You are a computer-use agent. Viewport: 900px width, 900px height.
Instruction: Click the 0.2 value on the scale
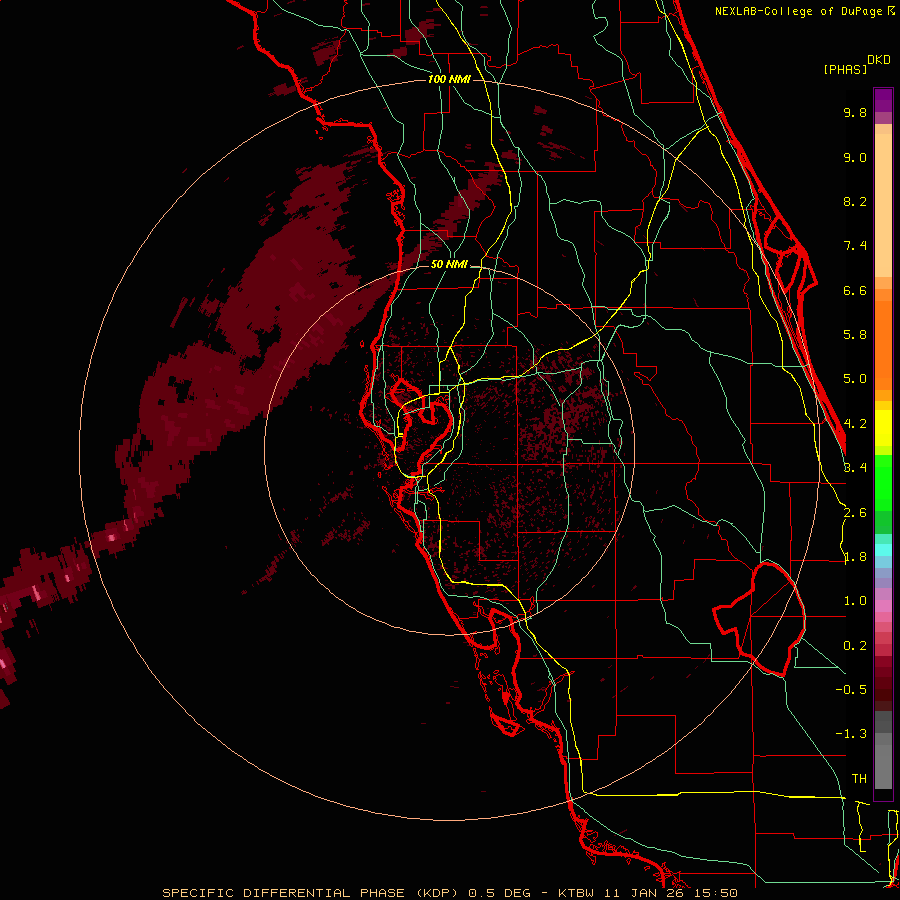[855, 646]
